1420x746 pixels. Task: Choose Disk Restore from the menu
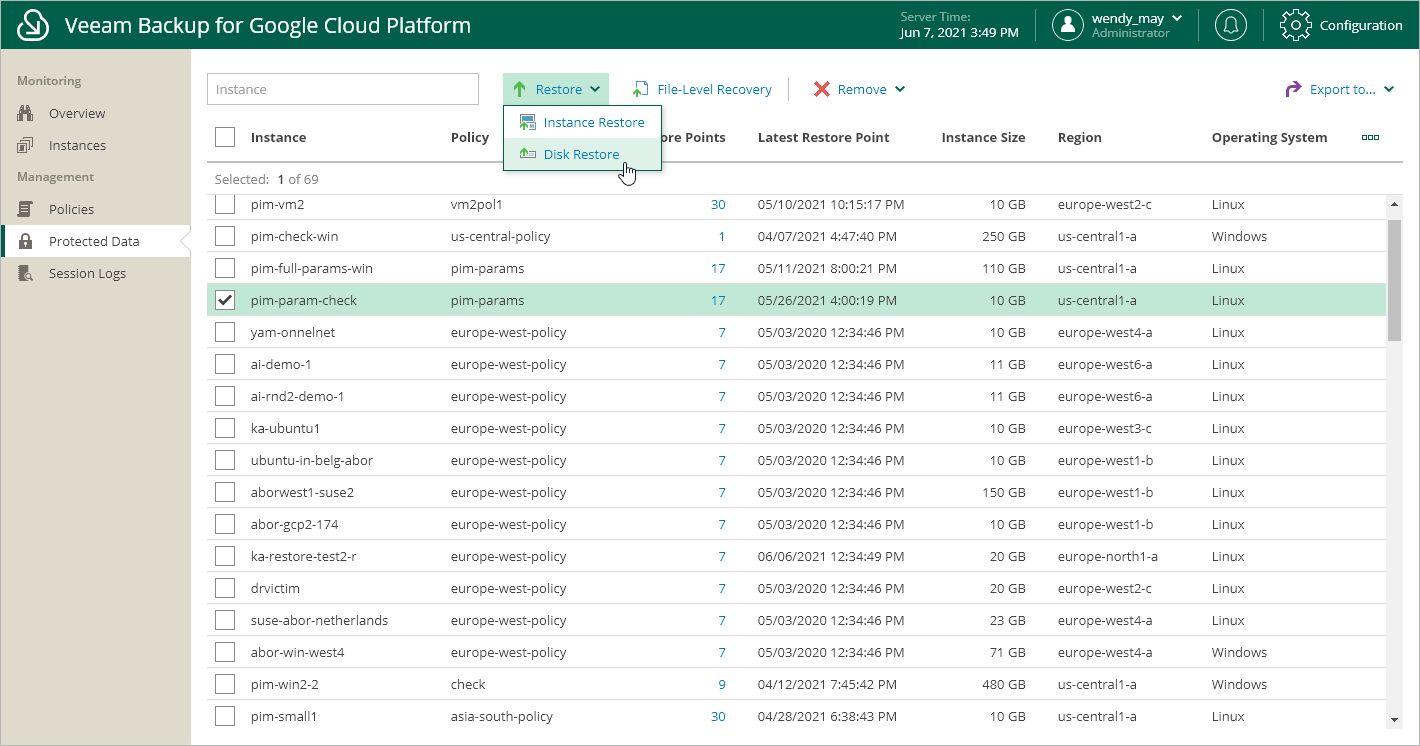[x=582, y=154]
